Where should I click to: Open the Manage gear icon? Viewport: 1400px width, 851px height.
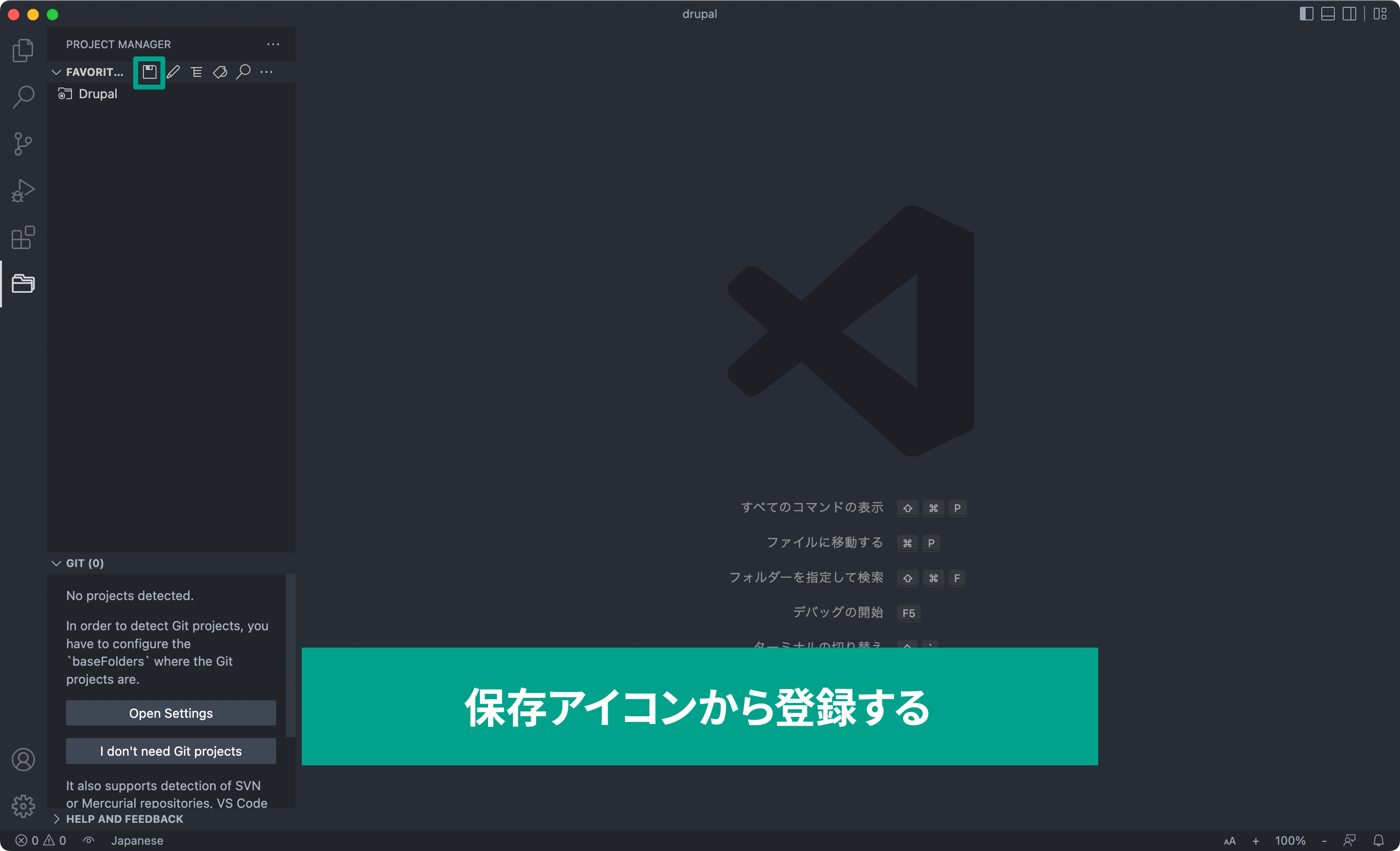coord(23,806)
